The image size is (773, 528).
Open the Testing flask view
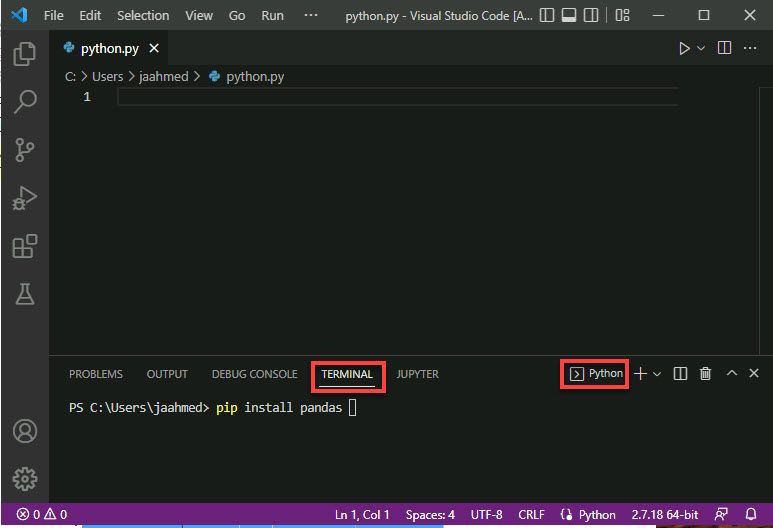[x=25, y=294]
